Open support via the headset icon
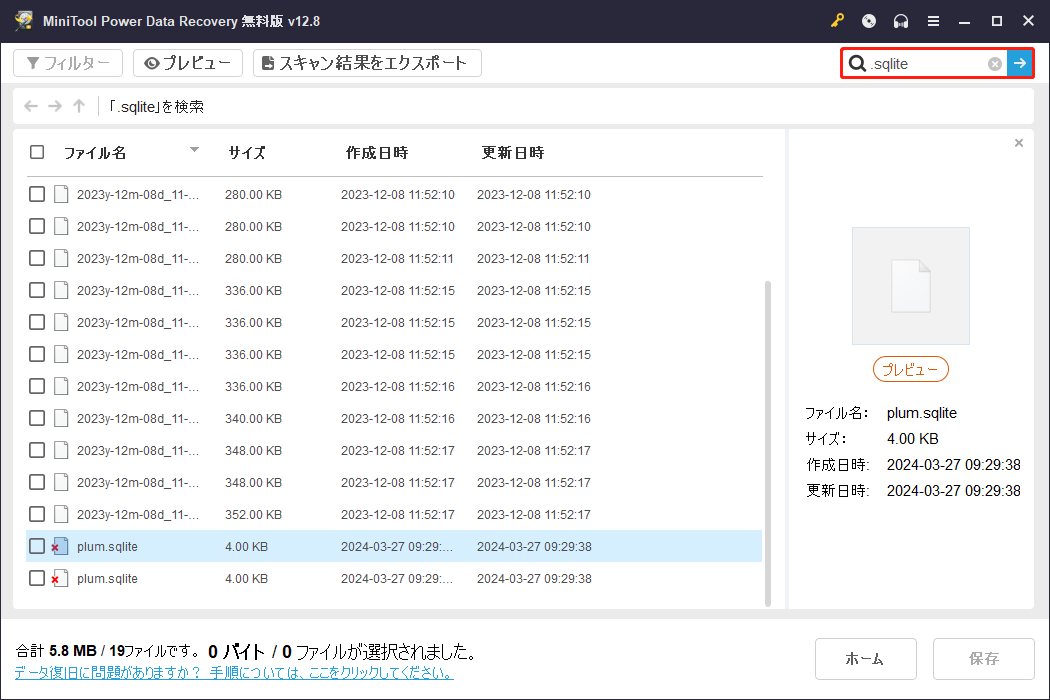Viewport: 1050px width, 700px height. pyautogui.click(x=900, y=20)
